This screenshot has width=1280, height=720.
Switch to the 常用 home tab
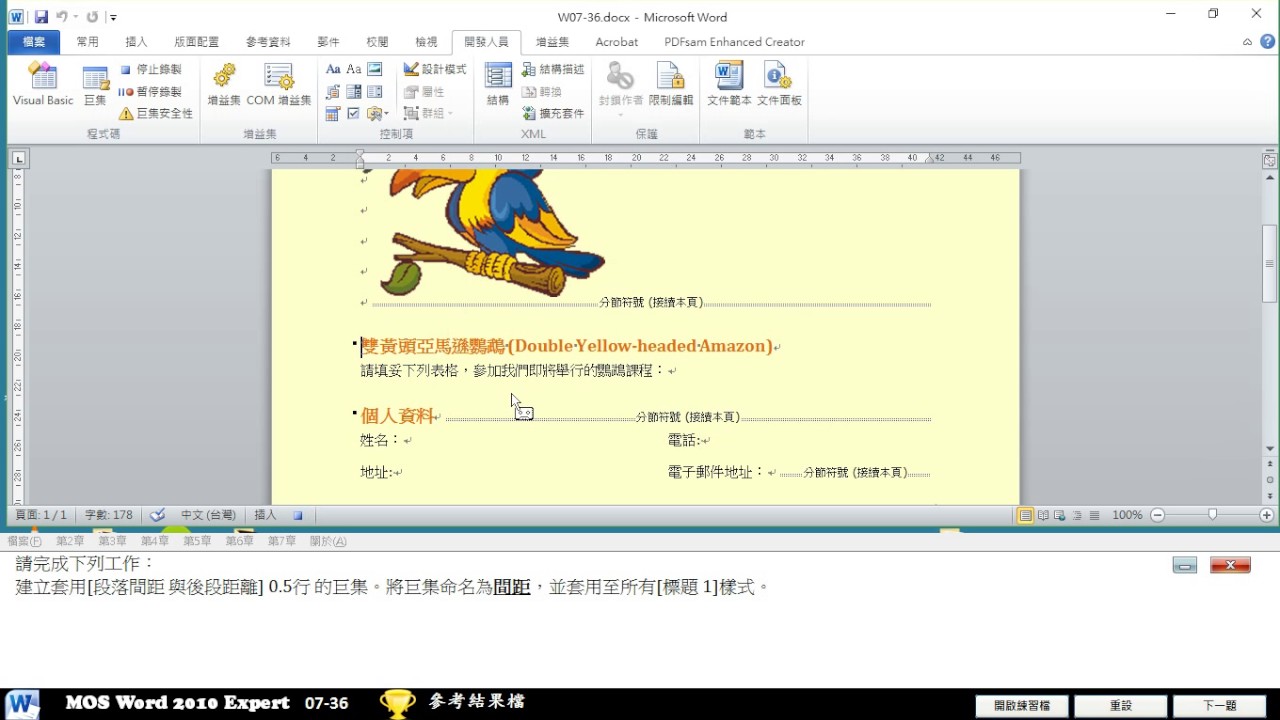pos(87,42)
